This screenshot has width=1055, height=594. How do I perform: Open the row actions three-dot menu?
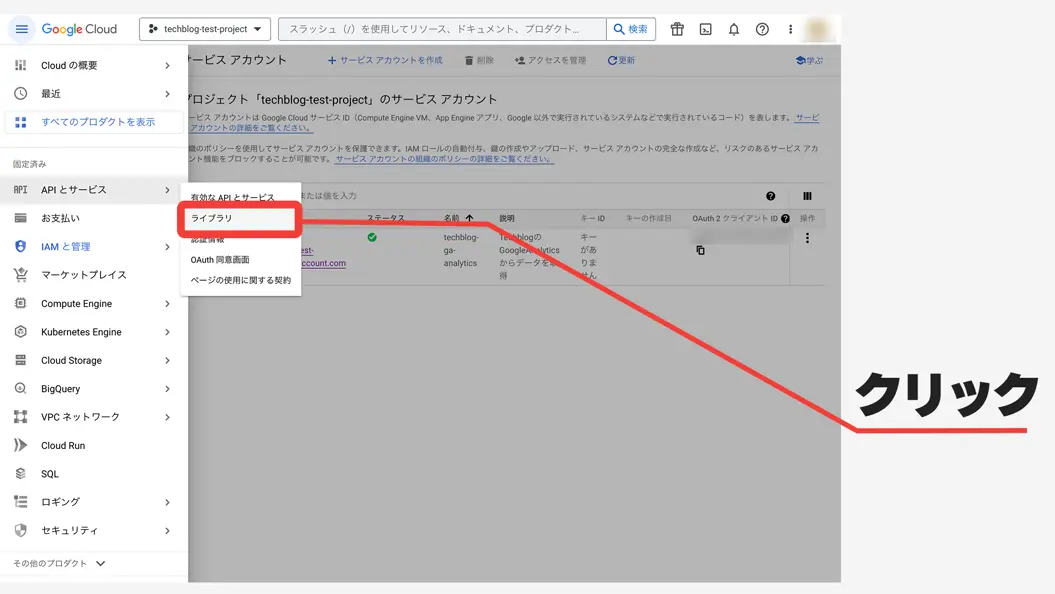tap(807, 238)
